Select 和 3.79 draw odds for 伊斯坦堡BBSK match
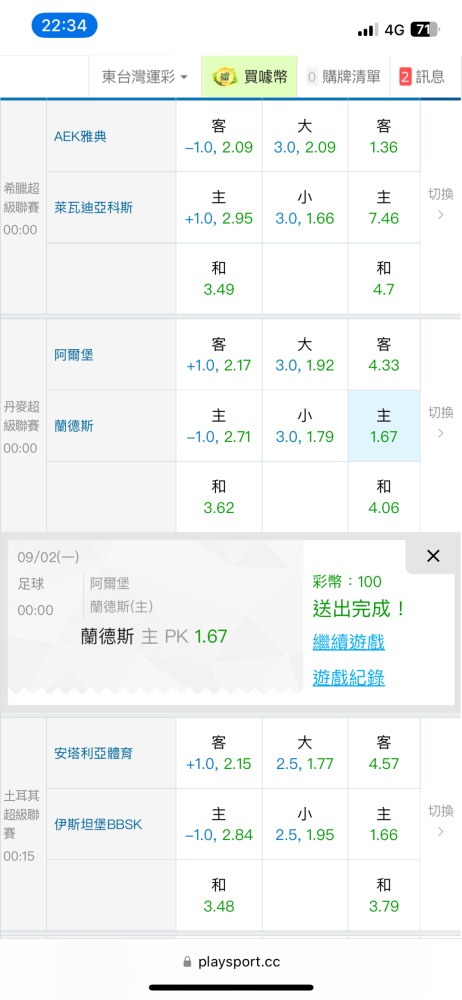 (384, 895)
